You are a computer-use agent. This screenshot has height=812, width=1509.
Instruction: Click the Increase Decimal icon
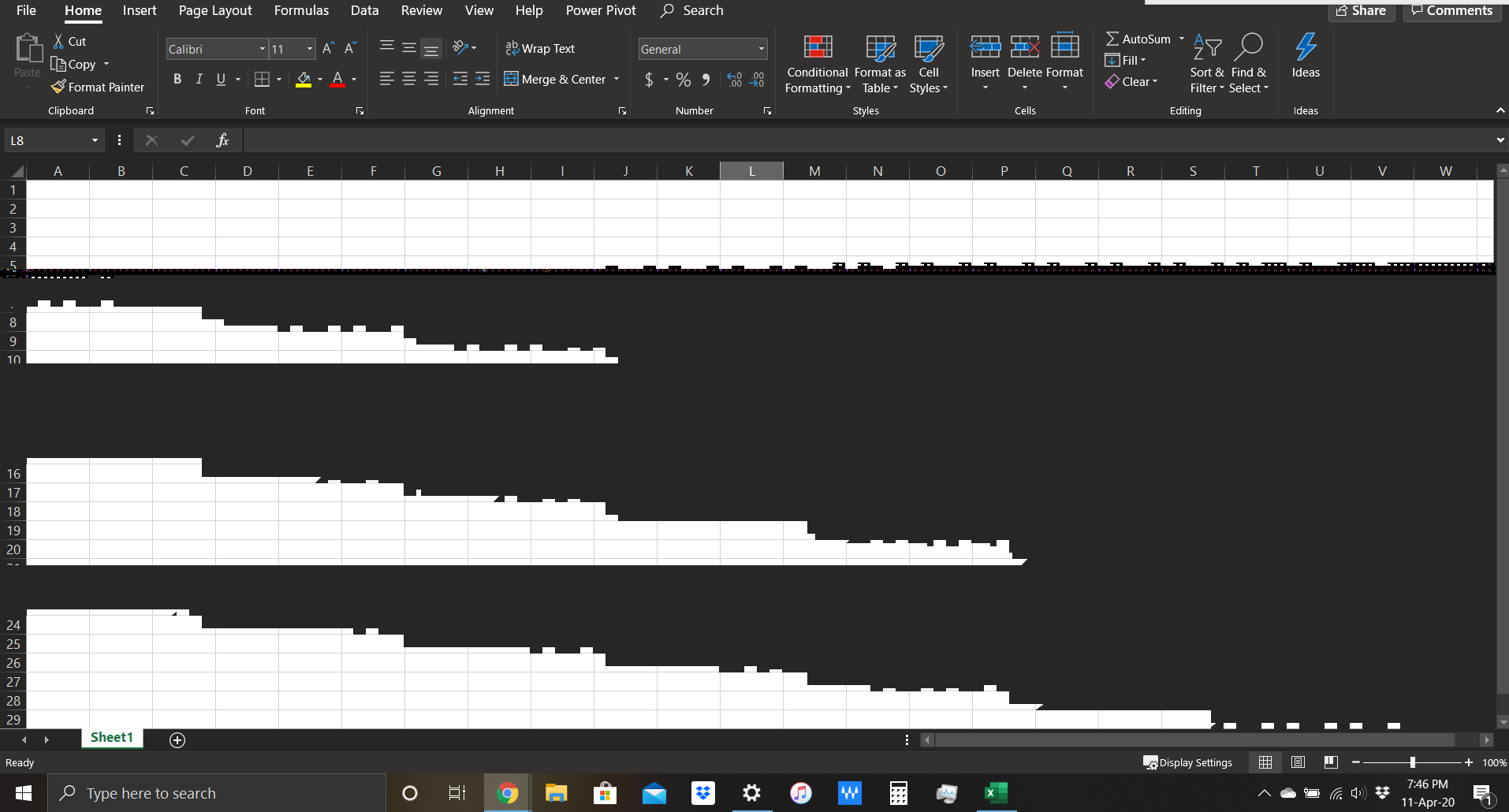735,80
